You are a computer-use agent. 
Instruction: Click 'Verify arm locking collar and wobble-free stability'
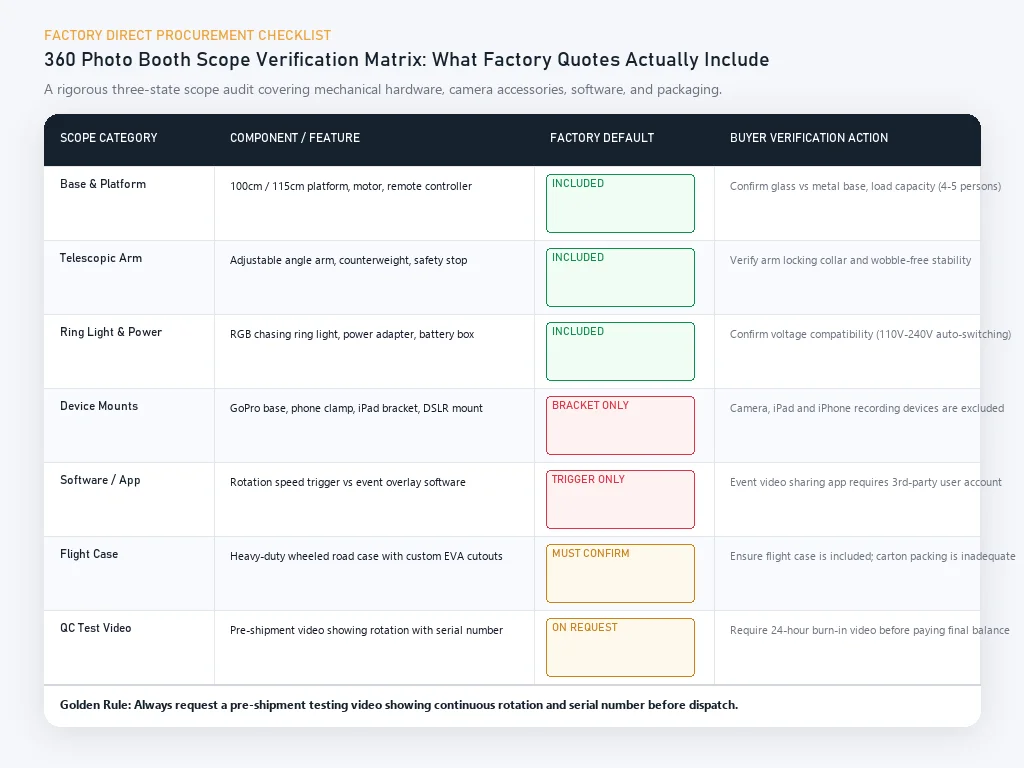coord(850,260)
